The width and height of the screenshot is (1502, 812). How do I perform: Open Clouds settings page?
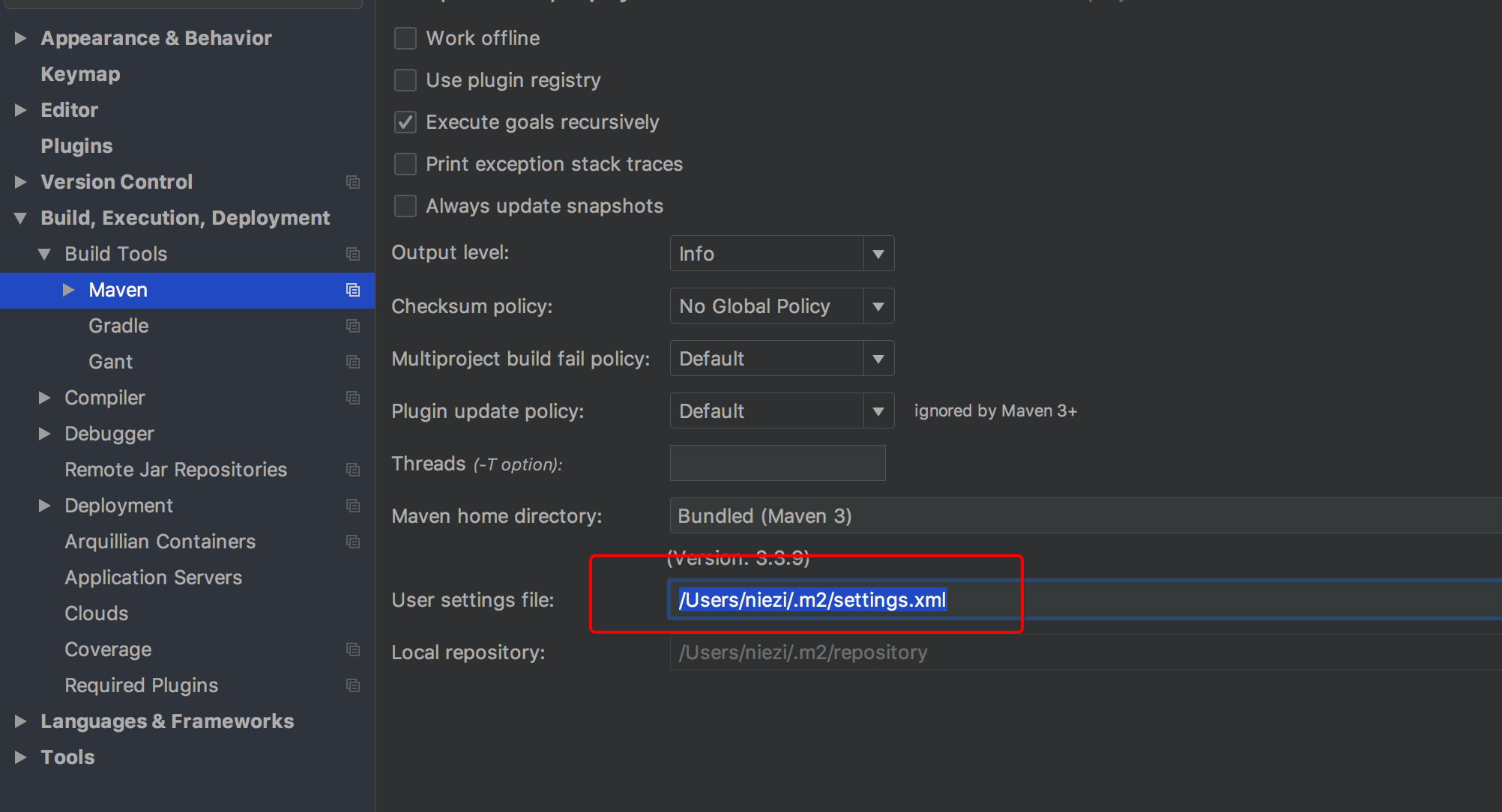(96, 613)
